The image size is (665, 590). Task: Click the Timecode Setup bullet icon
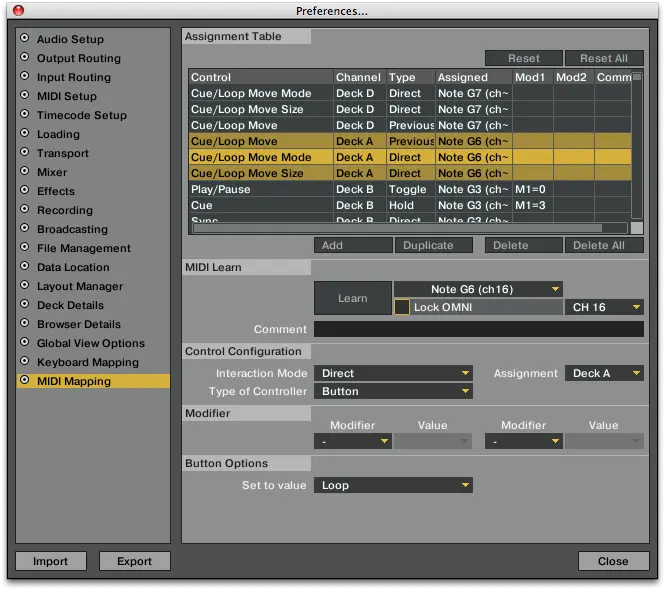[x=25, y=115]
